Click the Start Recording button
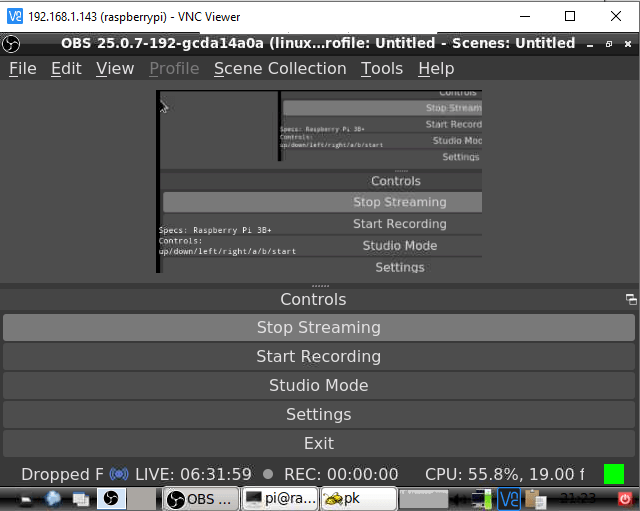 319,356
